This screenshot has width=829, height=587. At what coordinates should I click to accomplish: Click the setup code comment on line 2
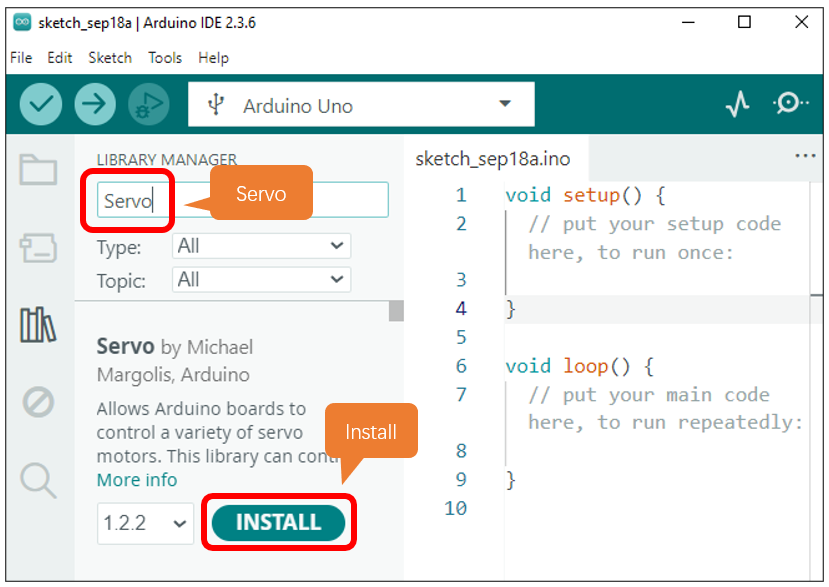pyautogui.click(x=655, y=238)
